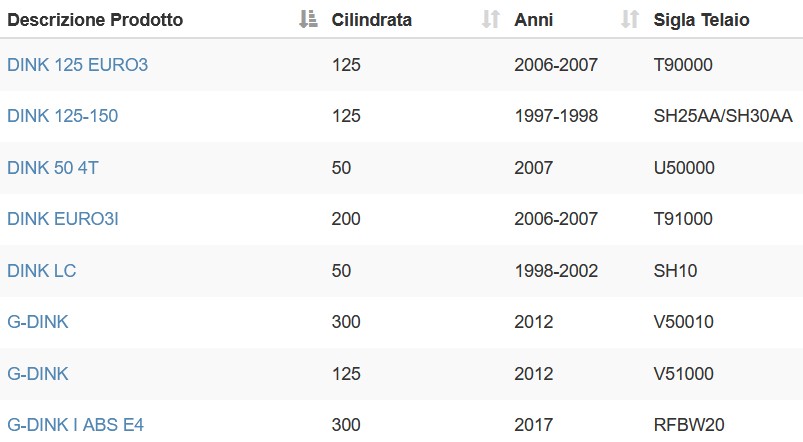Sort by Cilindrata using arrow icon
This screenshot has width=803, height=442.
(491, 19)
